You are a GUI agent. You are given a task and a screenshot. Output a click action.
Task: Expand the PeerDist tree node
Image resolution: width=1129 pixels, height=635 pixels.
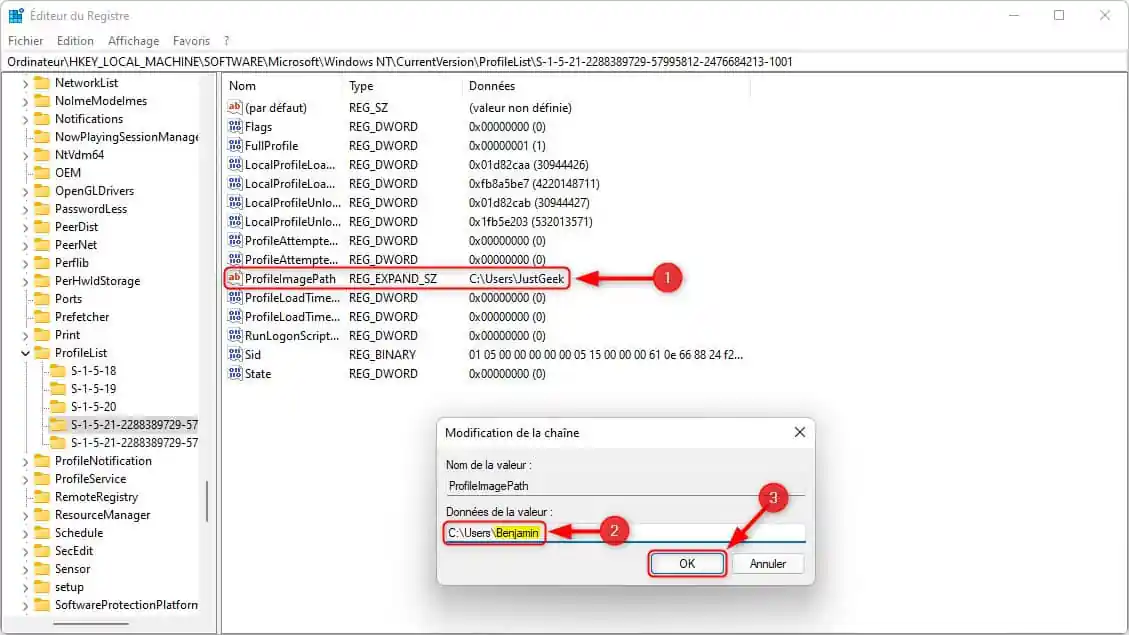click(25, 227)
